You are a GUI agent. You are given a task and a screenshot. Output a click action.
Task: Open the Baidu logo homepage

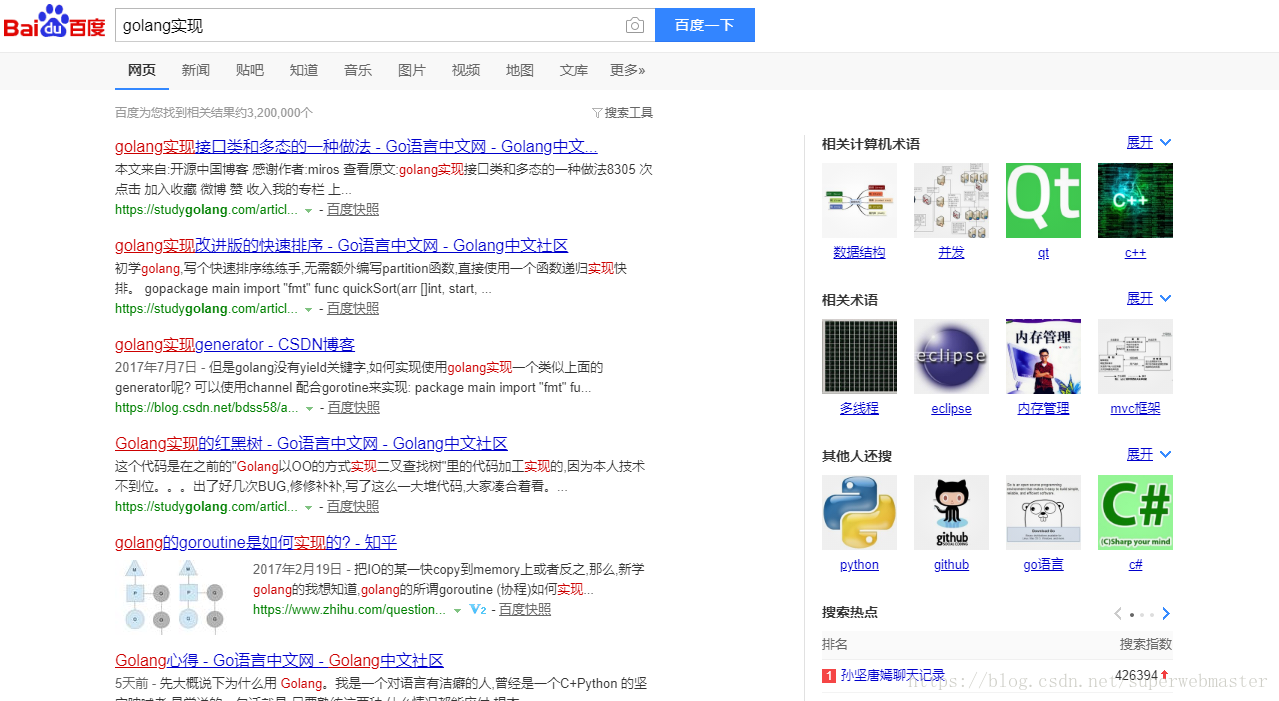54,24
